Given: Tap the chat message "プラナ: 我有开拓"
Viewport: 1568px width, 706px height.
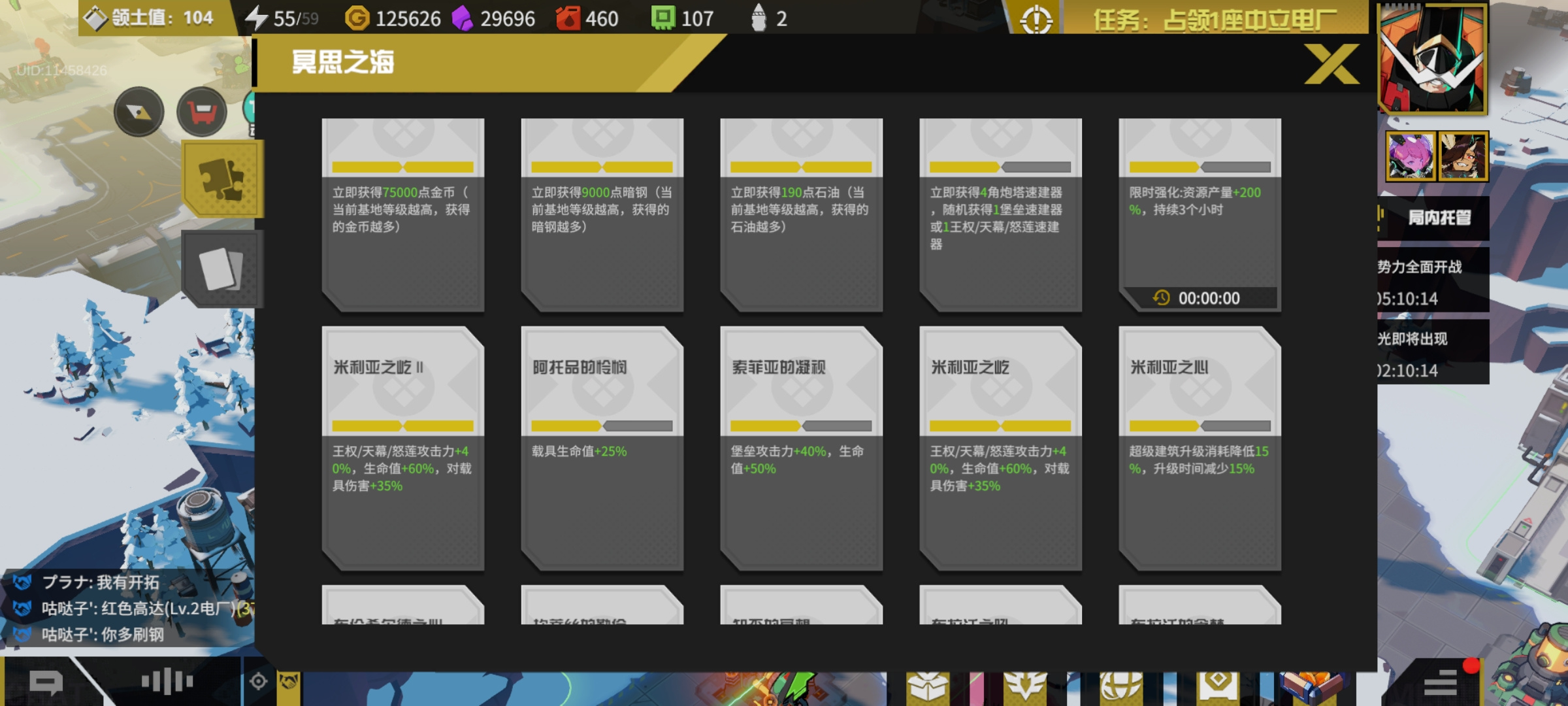Looking at the screenshot, I should click(x=101, y=582).
